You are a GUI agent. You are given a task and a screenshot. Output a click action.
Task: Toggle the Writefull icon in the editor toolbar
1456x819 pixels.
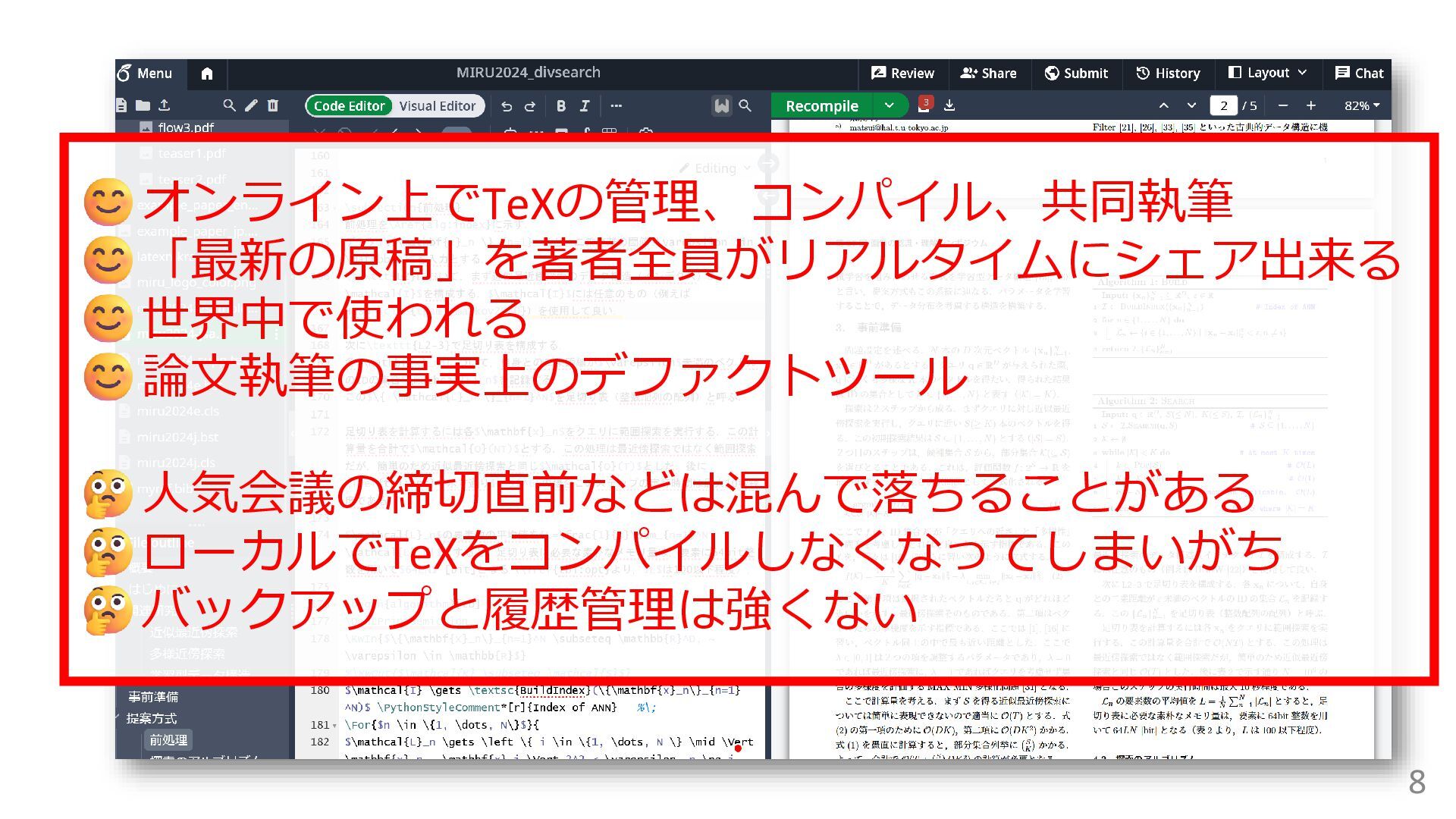coord(722,106)
